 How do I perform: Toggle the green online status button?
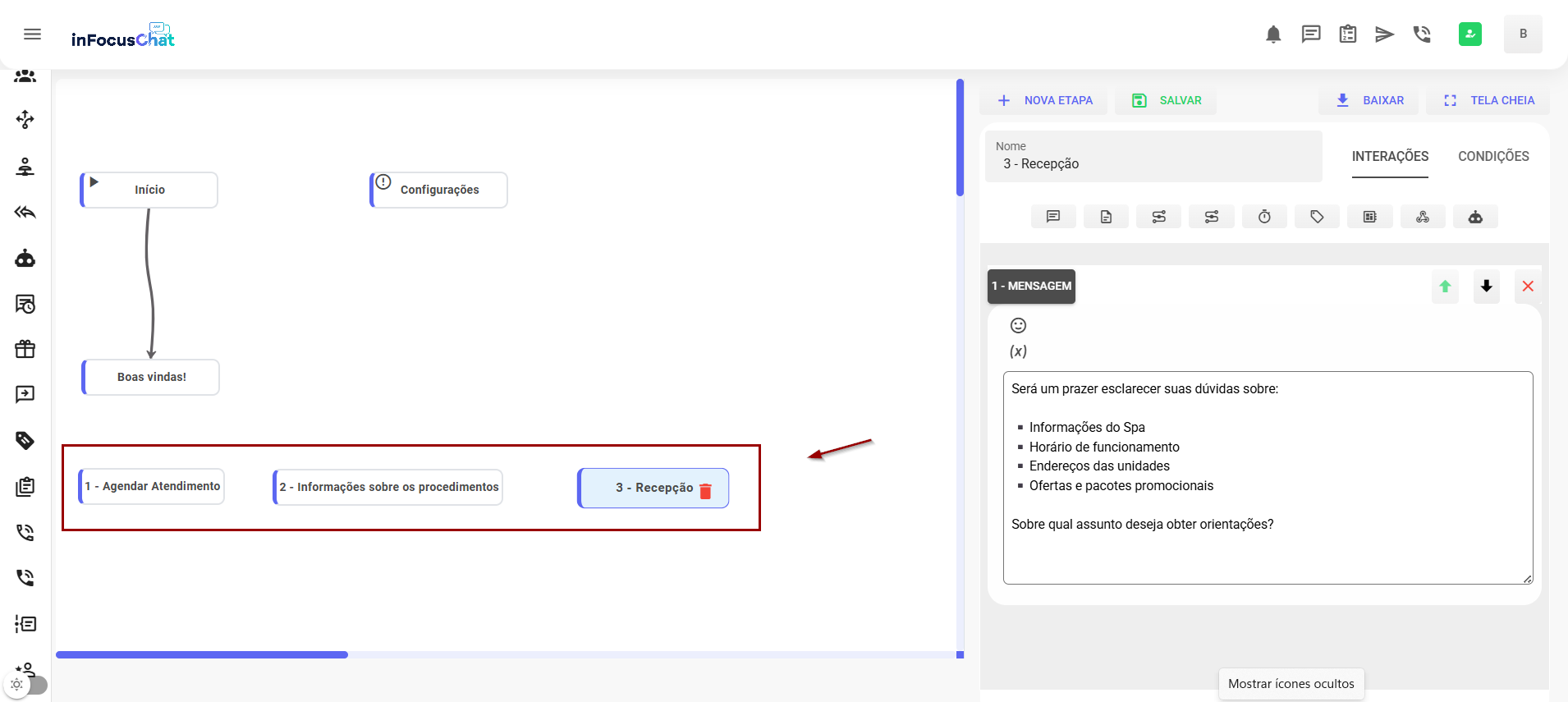pos(1469,34)
